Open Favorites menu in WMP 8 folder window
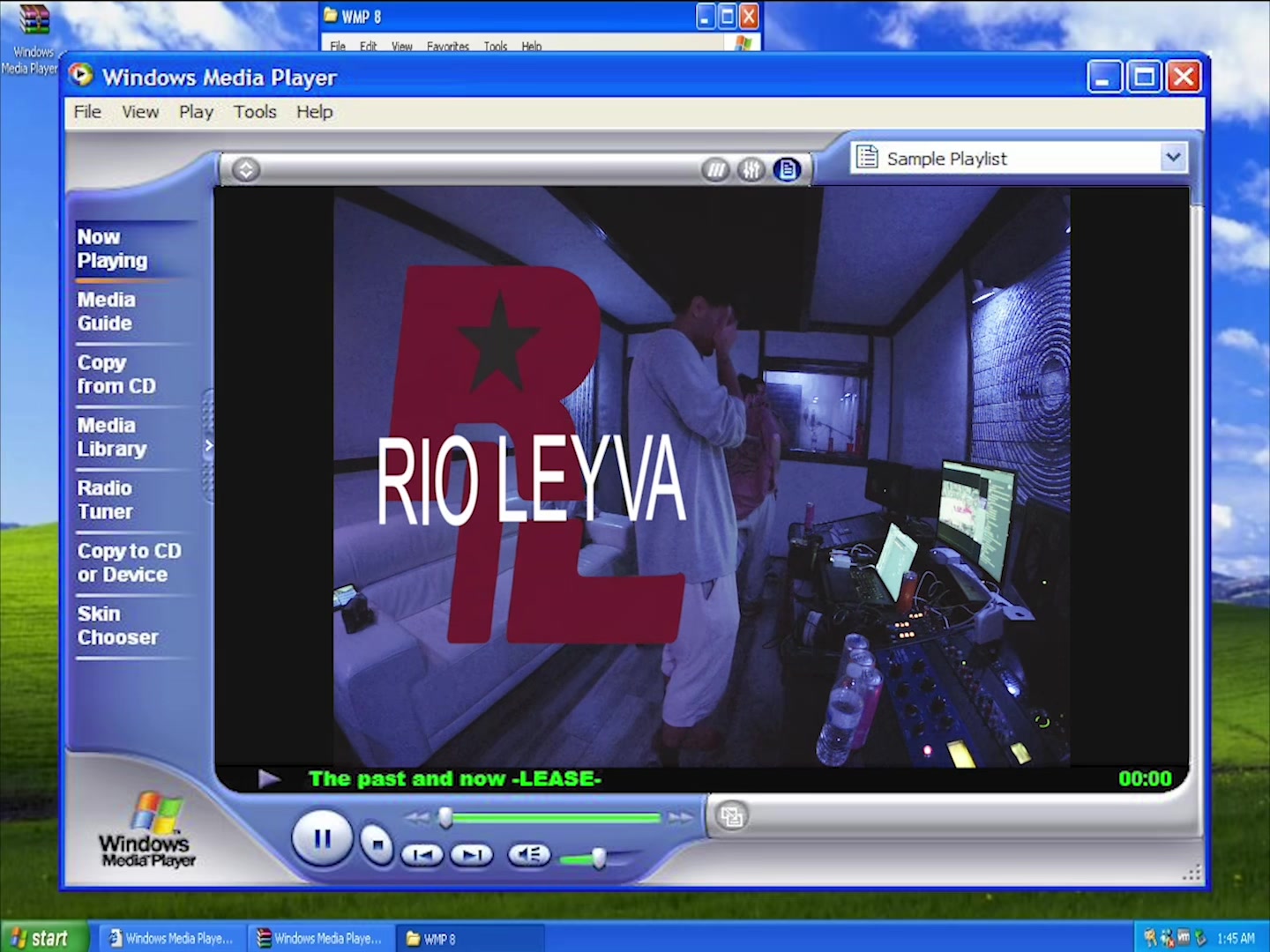Viewport: 1270px width, 952px height. tap(448, 46)
